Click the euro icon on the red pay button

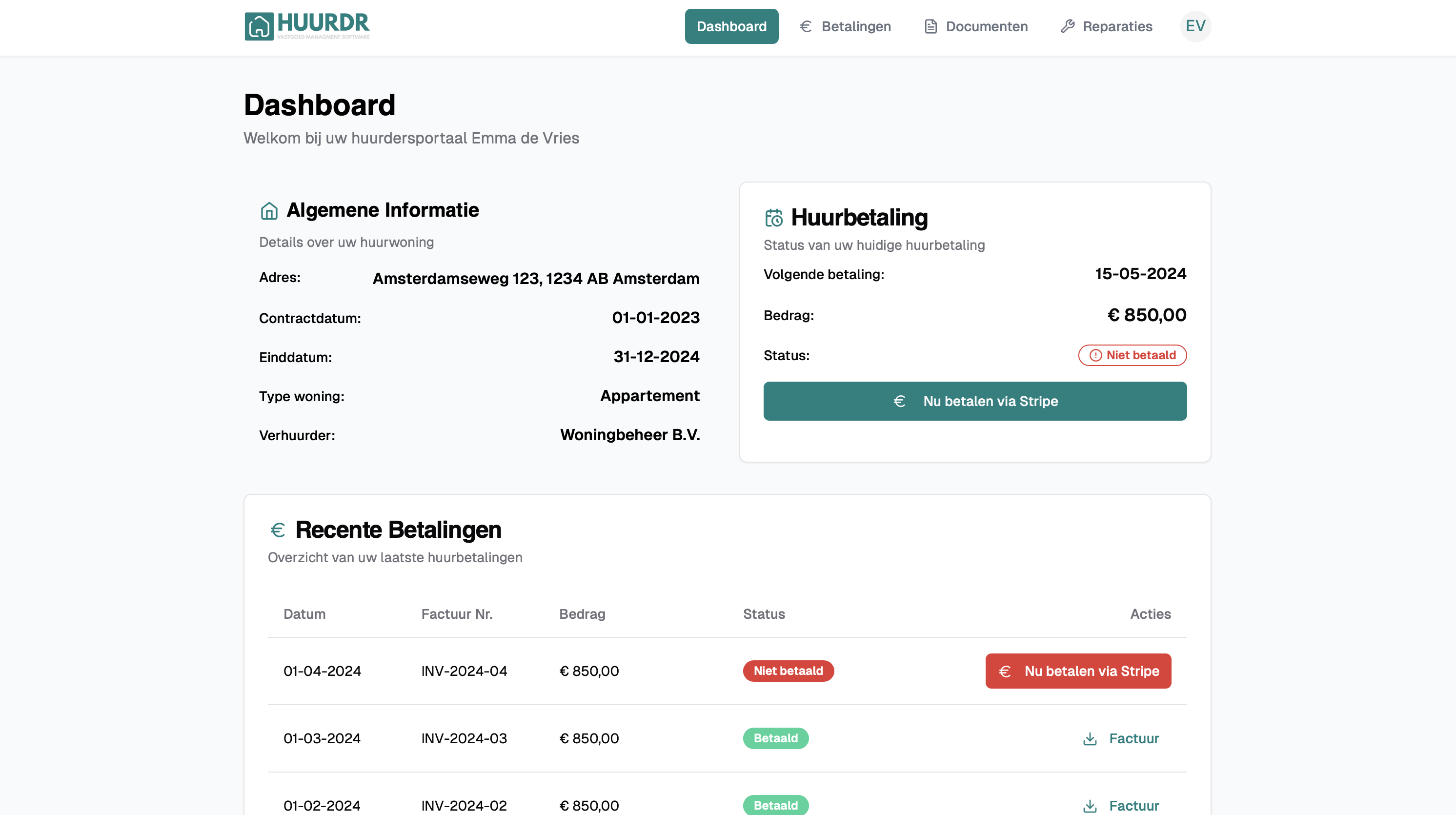[x=1005, y=671]
